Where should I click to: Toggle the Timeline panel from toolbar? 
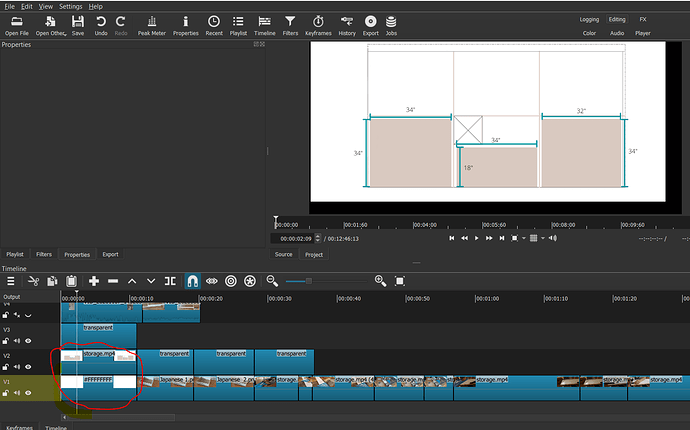click(264, 26)
